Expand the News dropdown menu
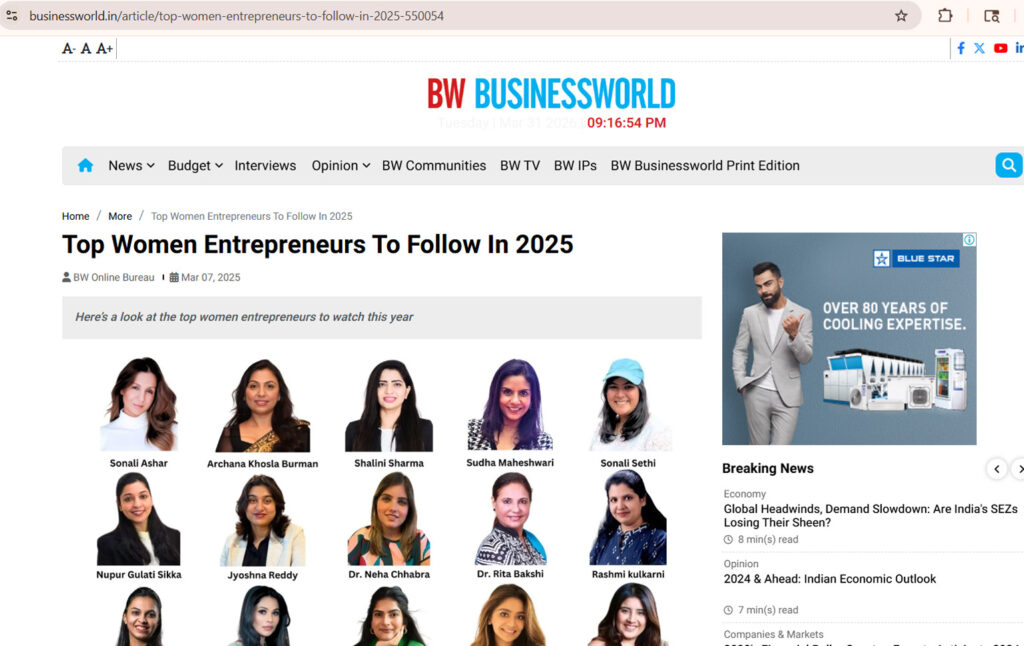This screenshot has width=1024, height=646. coord(131,166)
